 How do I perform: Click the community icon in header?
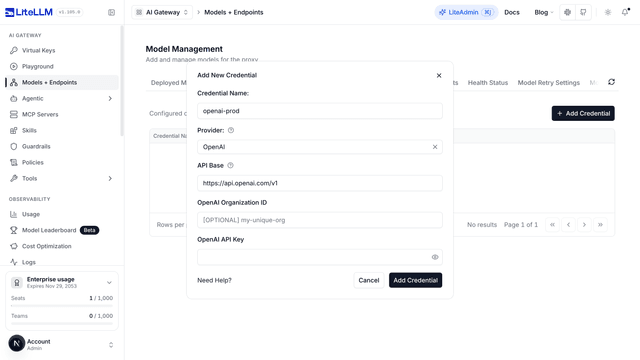tap(567, 12)
